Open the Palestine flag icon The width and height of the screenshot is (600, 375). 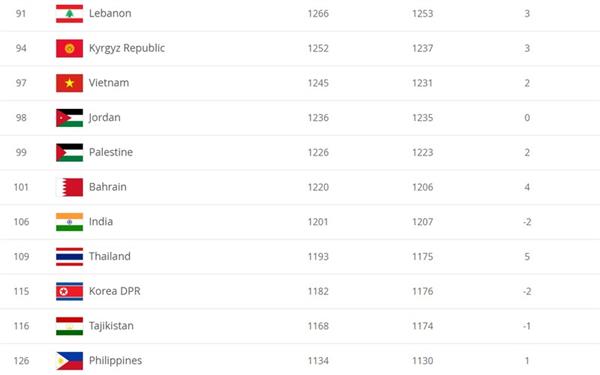pos(69,152)
